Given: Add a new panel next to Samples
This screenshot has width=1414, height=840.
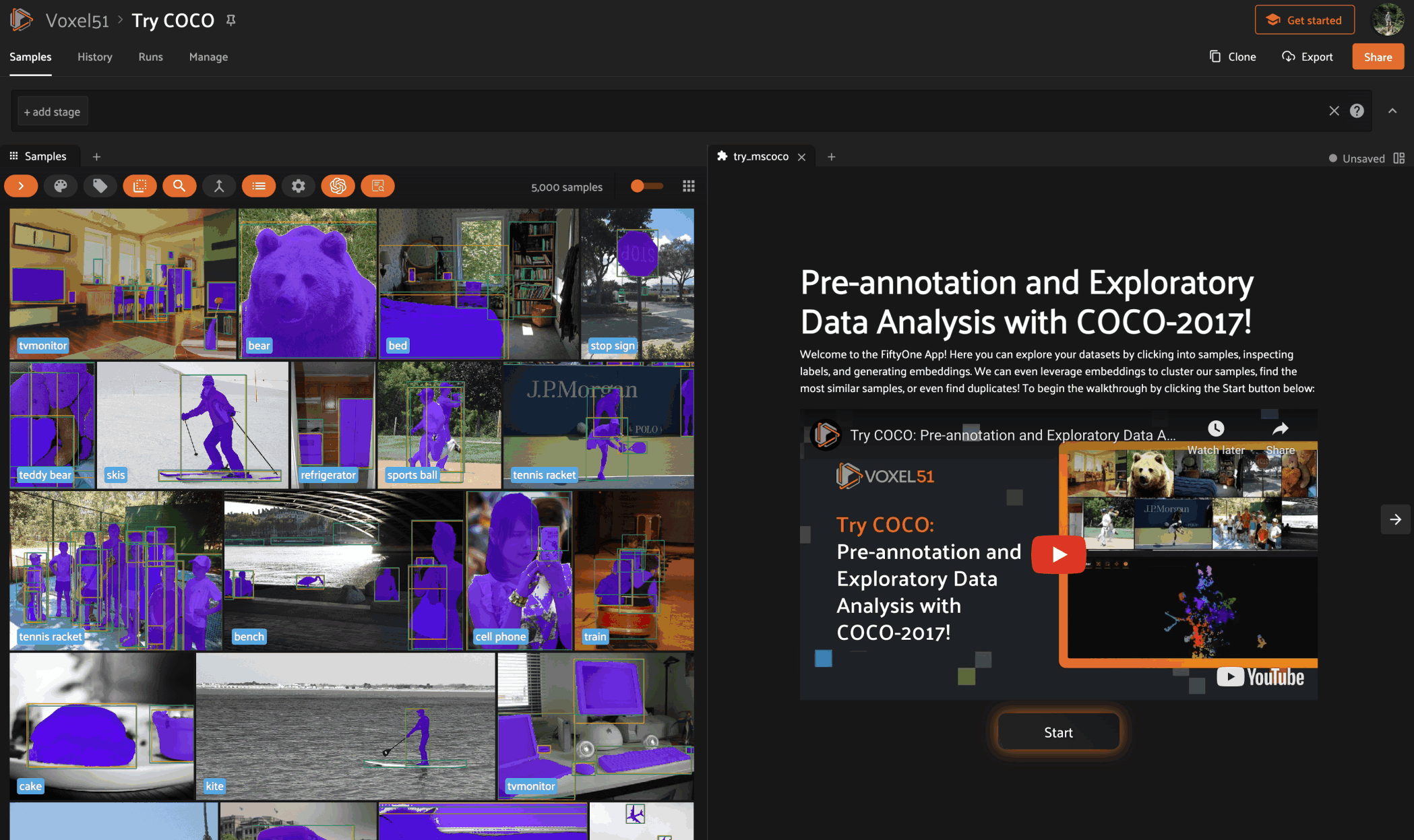Looking at the screenshot, I should click(x=96, y=157).
